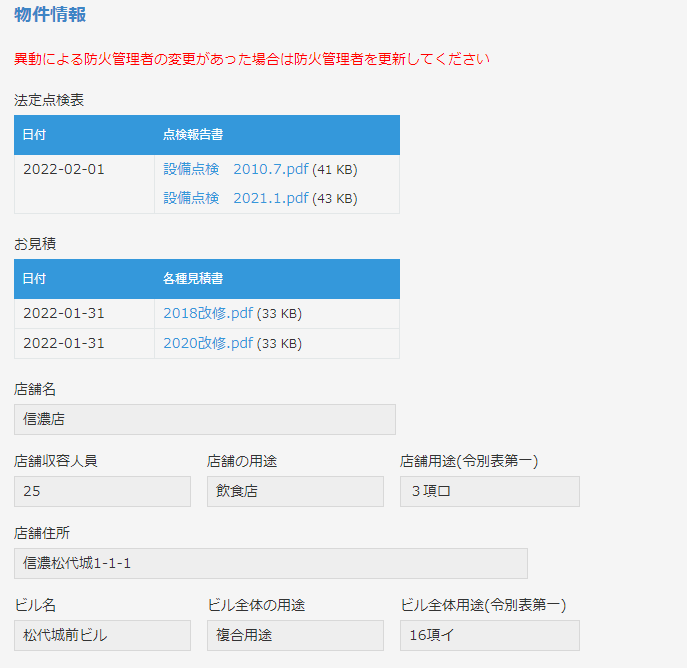
Task: Open the 2020改修.pdf estimate link
Action: [208, 343]
